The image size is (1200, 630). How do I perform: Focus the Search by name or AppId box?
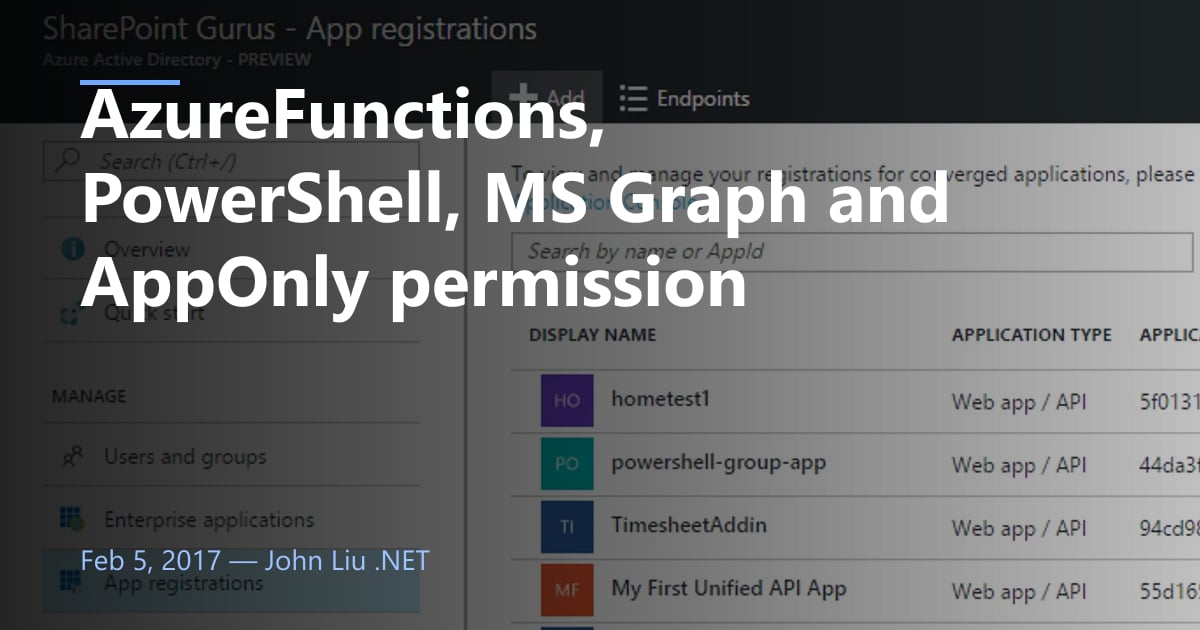click(853, 251)
